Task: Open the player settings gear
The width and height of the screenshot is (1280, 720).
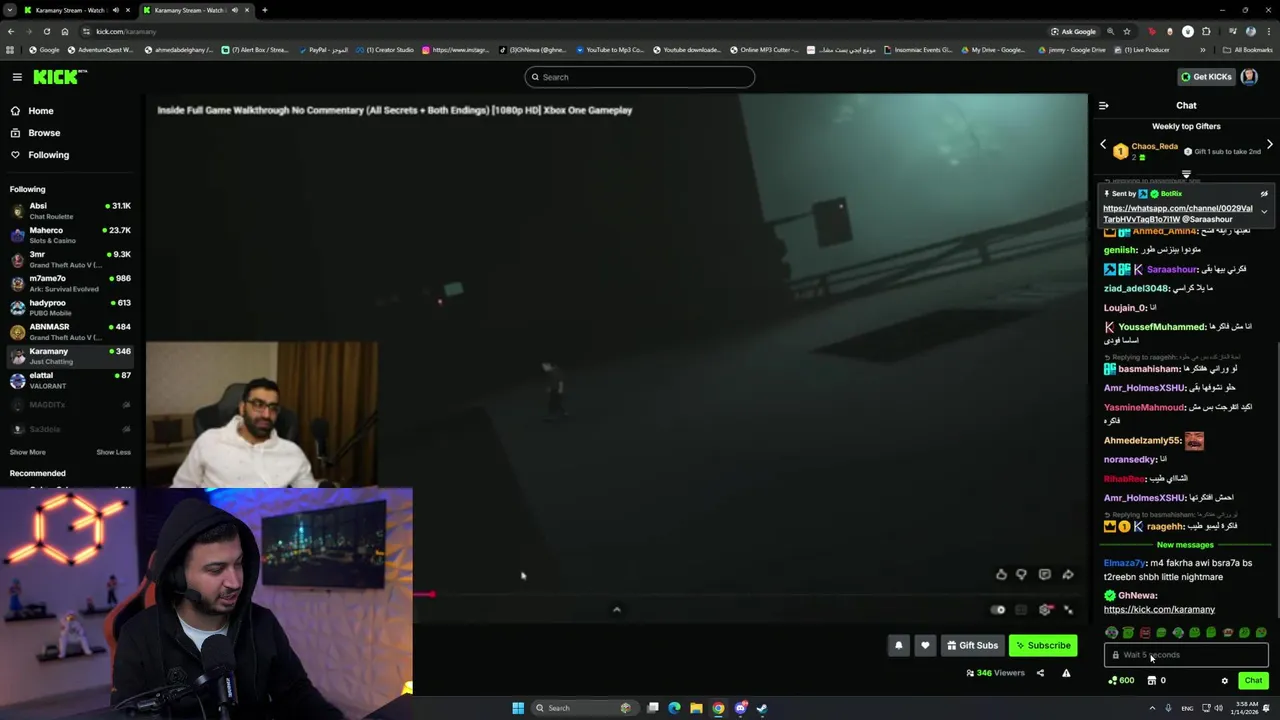Action: (x=1045, y=610)
